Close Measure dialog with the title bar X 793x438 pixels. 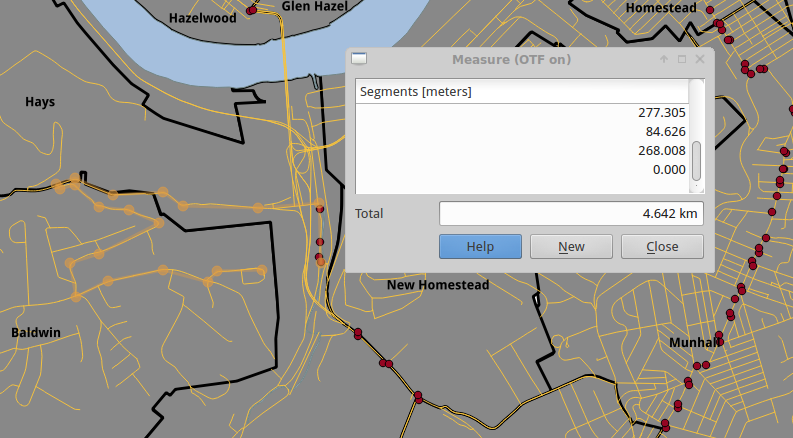click(x=700, y=60)
